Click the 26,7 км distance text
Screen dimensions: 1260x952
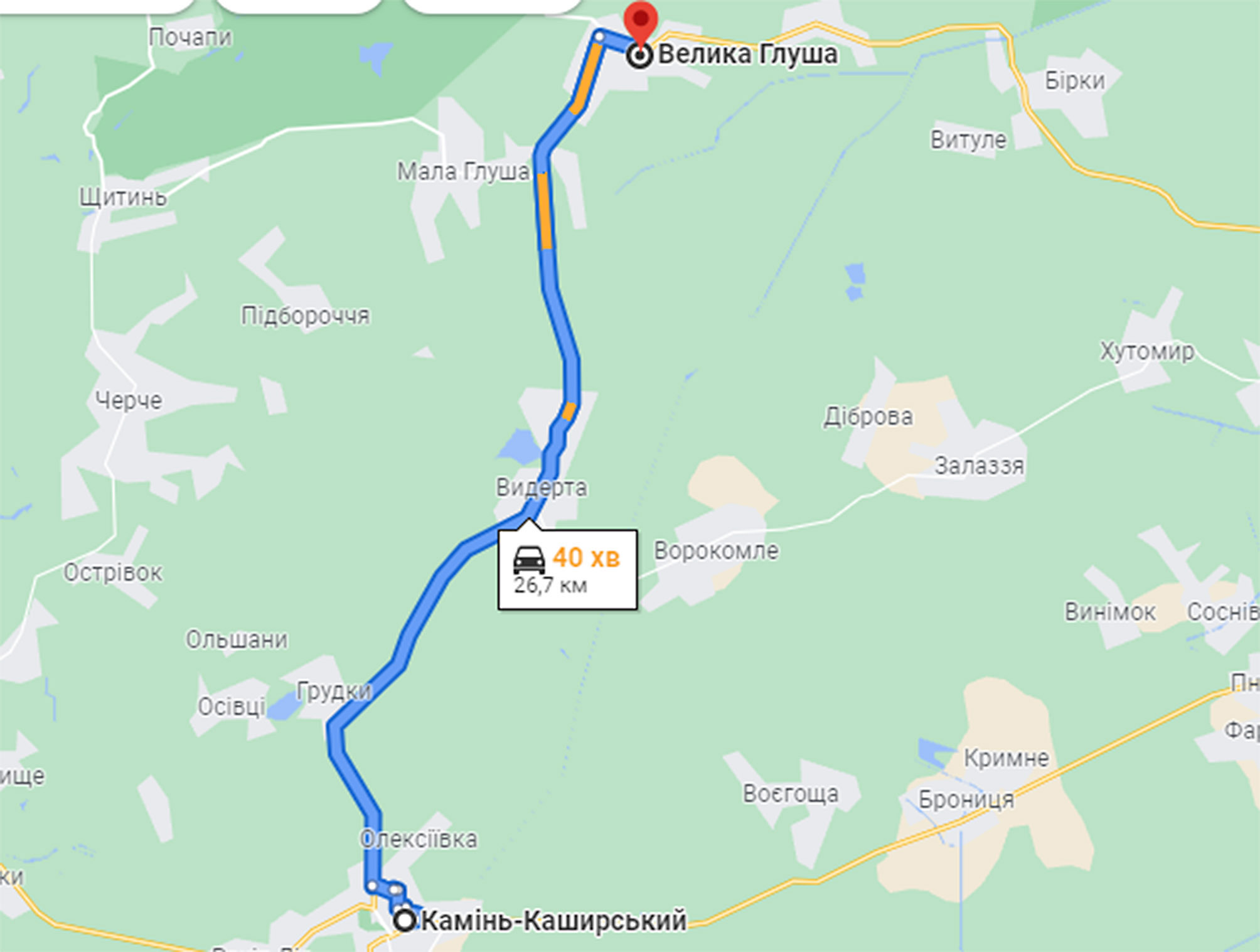point(550,586)
